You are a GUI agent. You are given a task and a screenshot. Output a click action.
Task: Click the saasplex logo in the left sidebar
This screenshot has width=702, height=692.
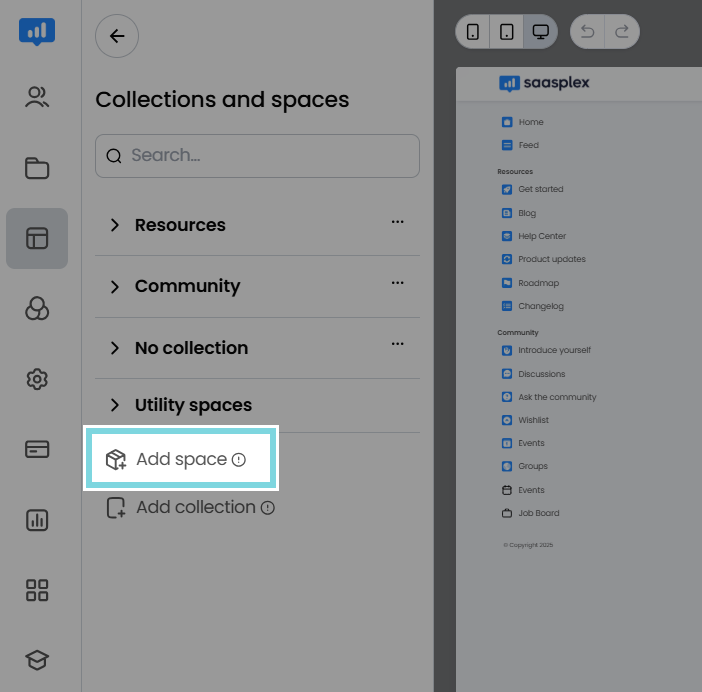pyautogui.click(x=37, y=31)
